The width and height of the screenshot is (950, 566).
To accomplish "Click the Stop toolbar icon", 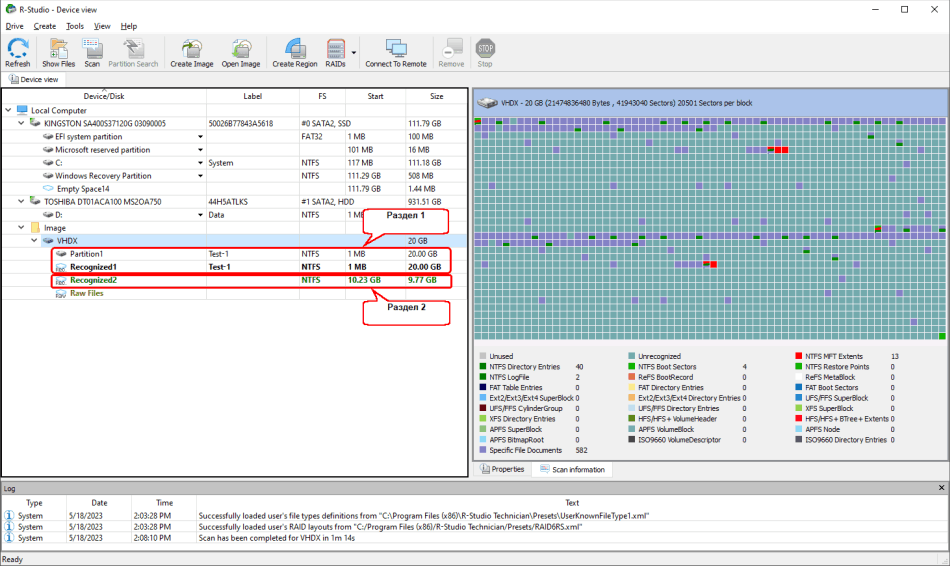I will (485, 53).
